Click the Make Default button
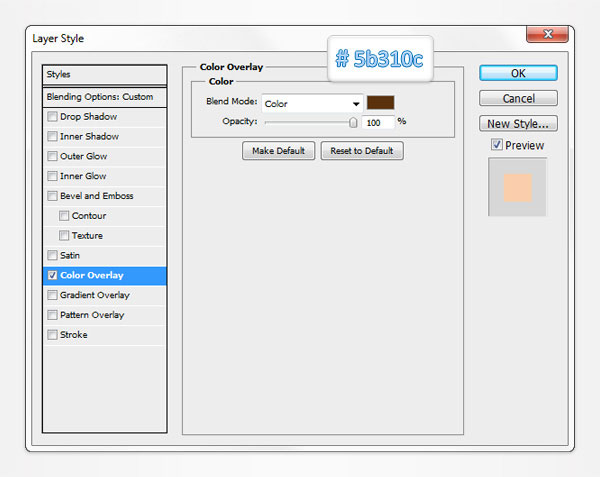Image resolution: width=600 pixels, height=477 pixels. point(279,151)
